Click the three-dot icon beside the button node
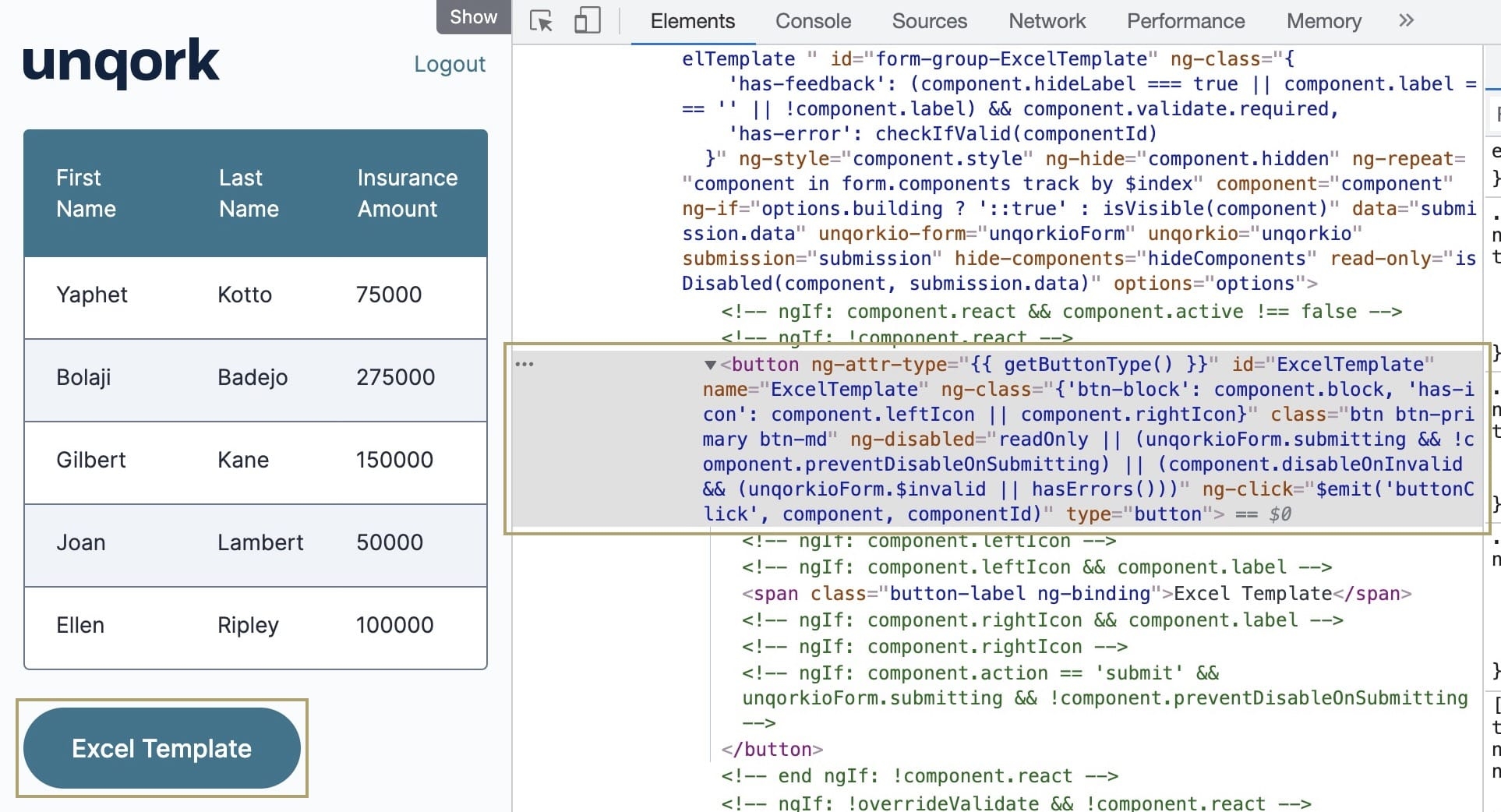 [524, 364]
